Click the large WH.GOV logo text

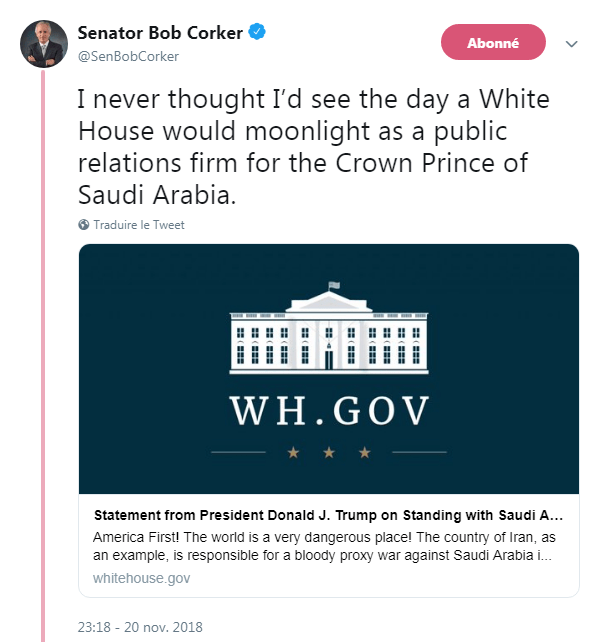(x=329, y=410)
